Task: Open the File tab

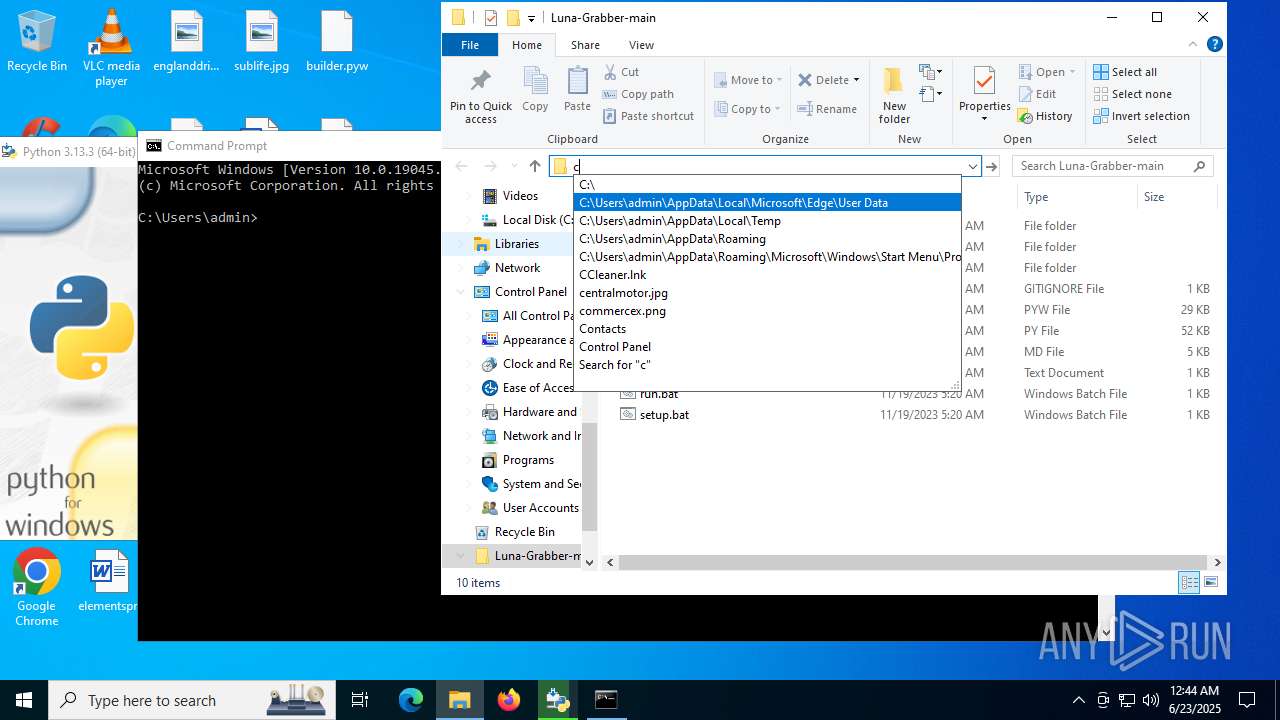Action: coord(470,45)
